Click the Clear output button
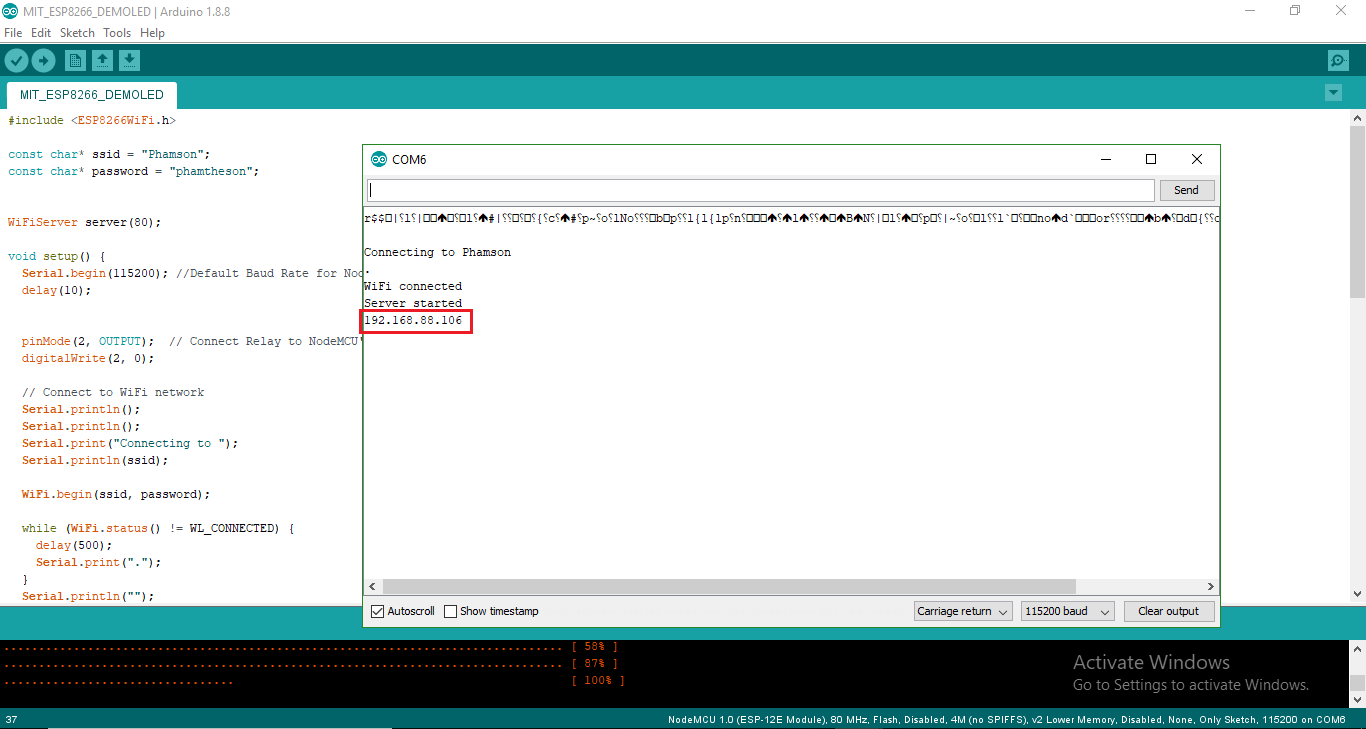1366x729 pixels. (1168, 611)
